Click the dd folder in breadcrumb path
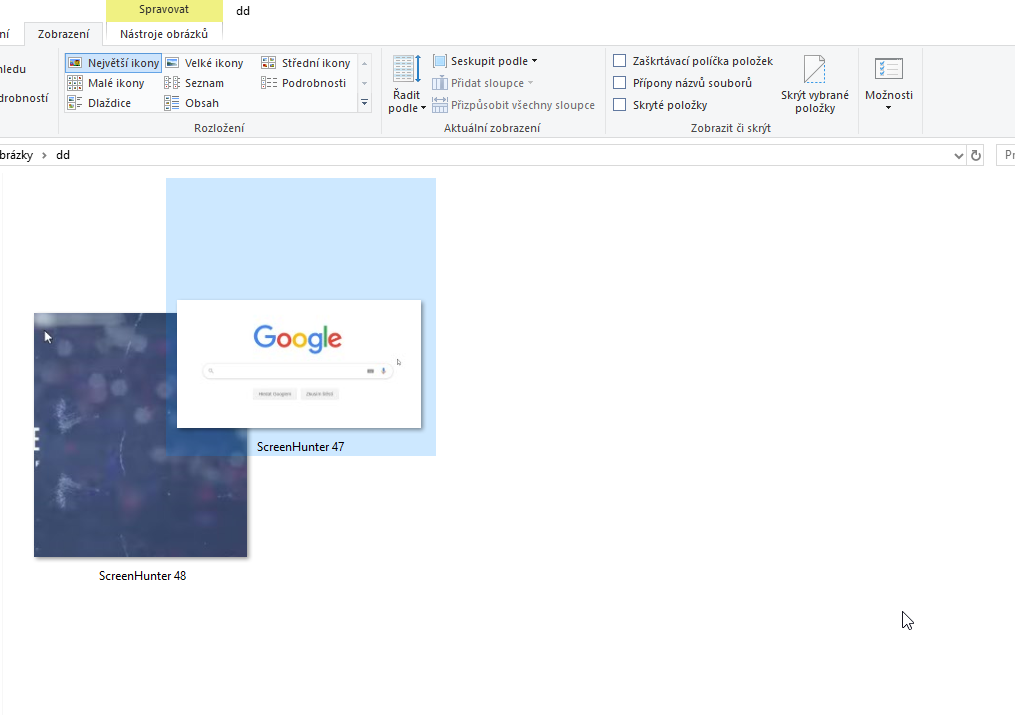 click(63, 155)
